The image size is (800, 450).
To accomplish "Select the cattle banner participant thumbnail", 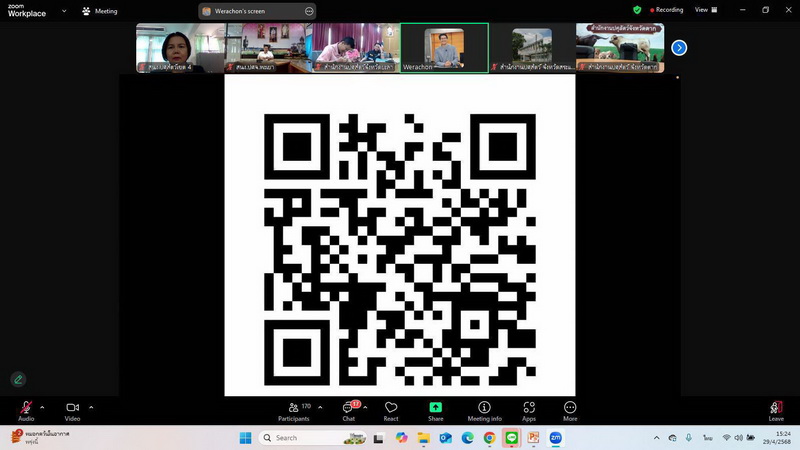I will pyautogui.click(x=620, y=47).
